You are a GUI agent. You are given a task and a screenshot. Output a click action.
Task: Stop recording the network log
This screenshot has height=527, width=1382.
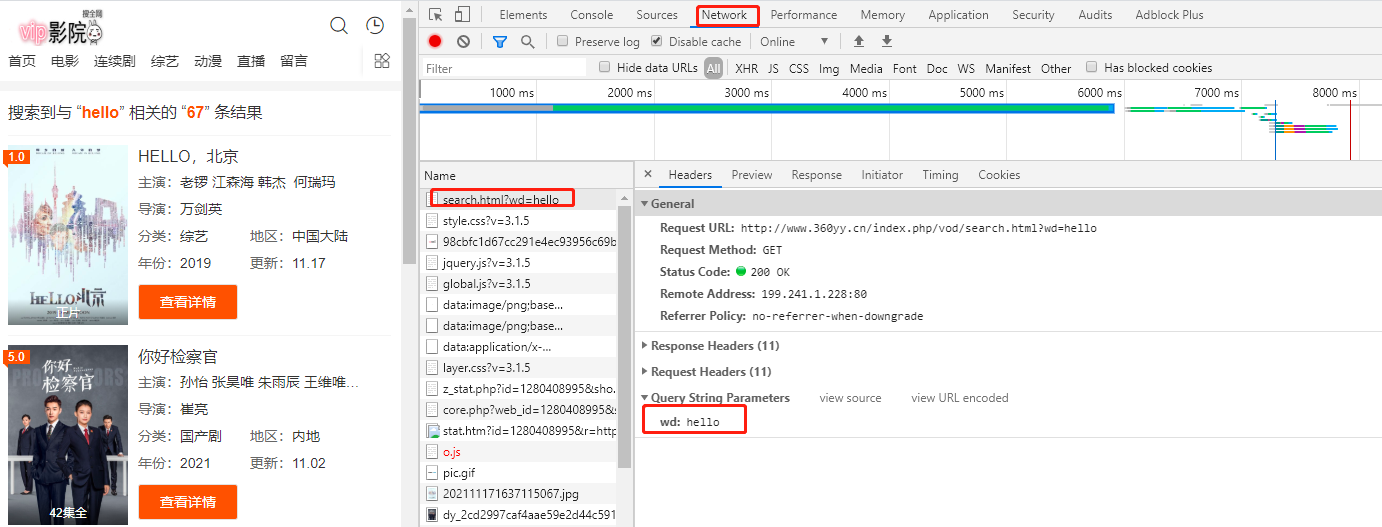coord(435,41)
